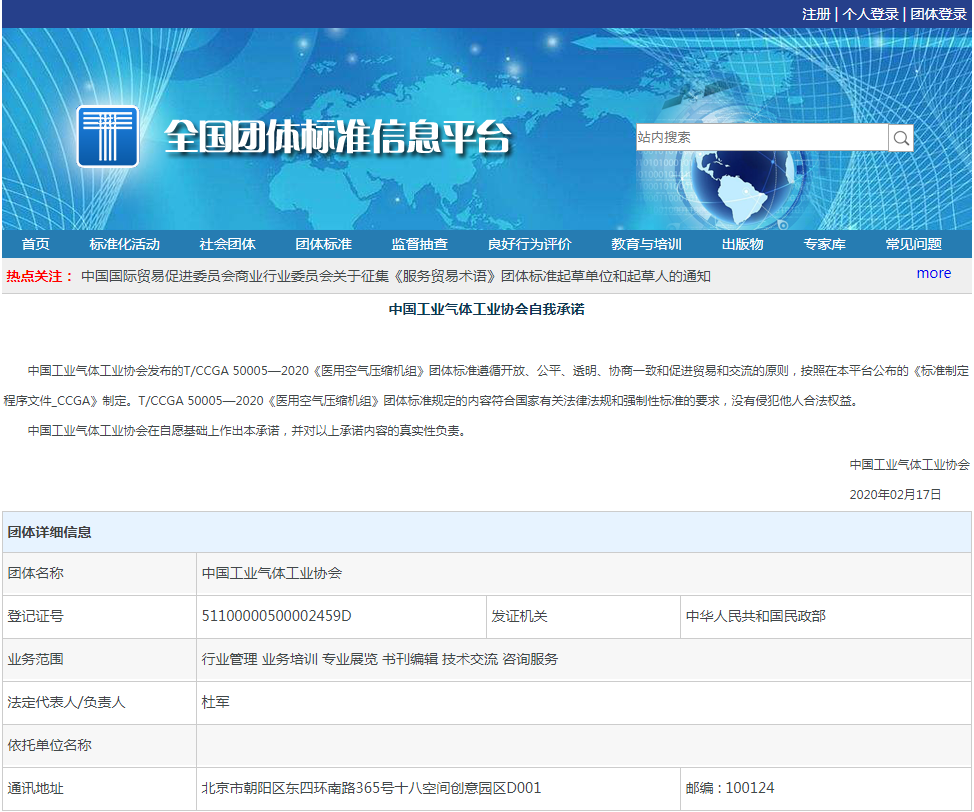
Task: Open the 团体标准 menu item
Action: click(x=324, y=244)
